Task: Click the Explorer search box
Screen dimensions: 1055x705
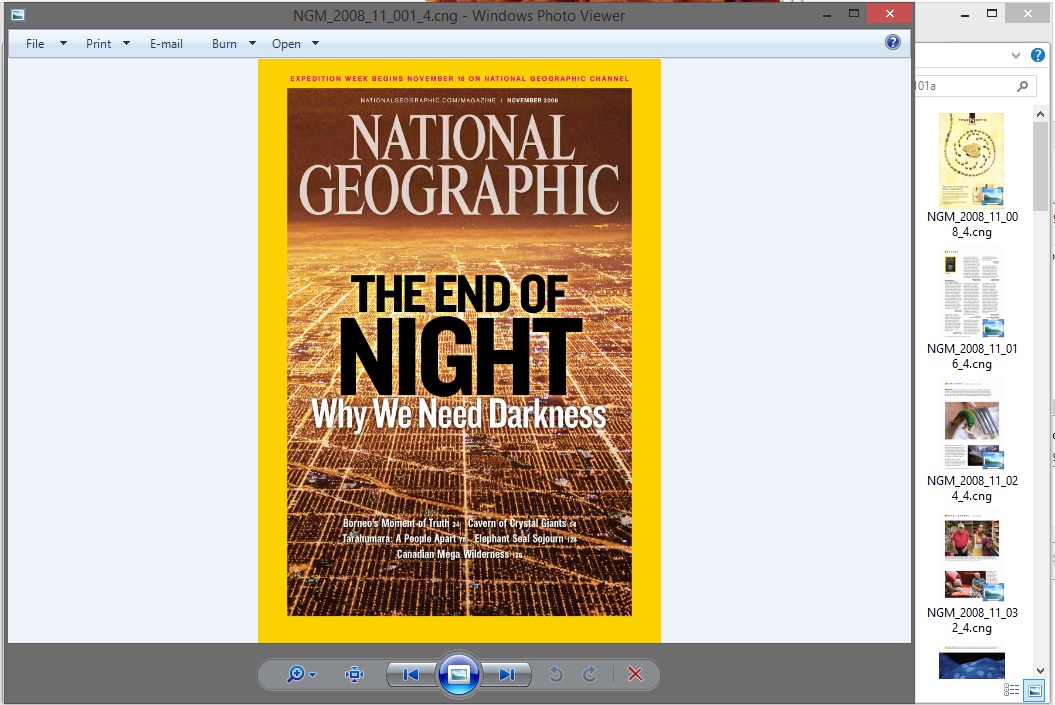Action: coord(974,86)
